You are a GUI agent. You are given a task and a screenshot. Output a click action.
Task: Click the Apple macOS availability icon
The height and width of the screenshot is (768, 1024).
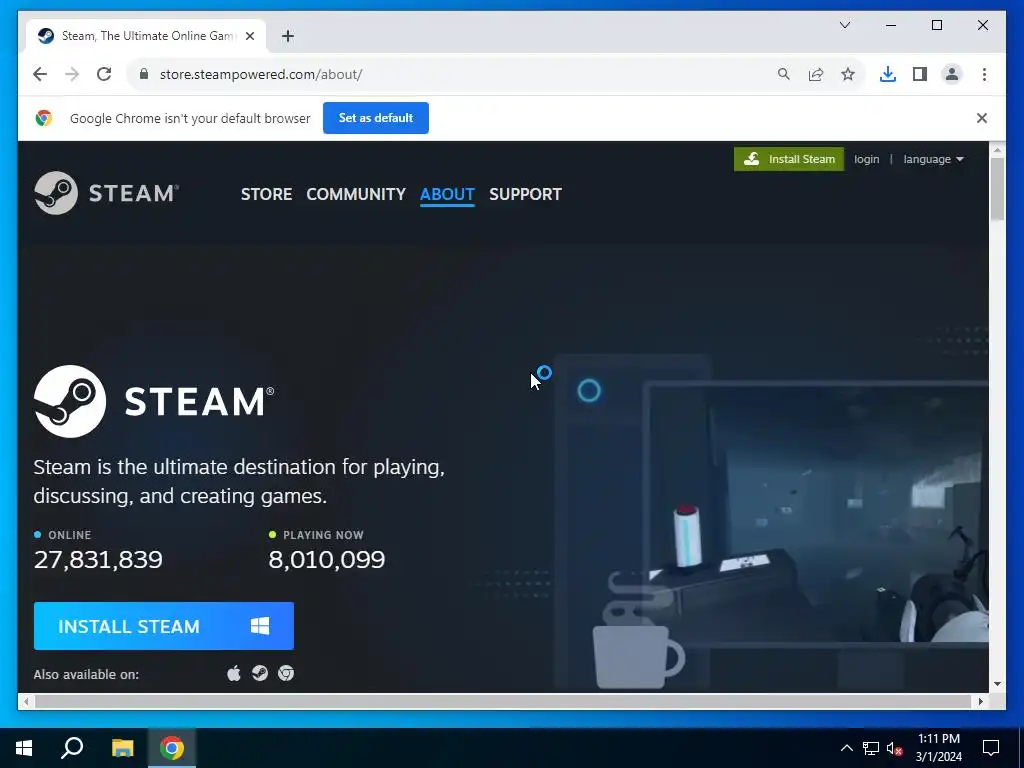pos(234,673)
